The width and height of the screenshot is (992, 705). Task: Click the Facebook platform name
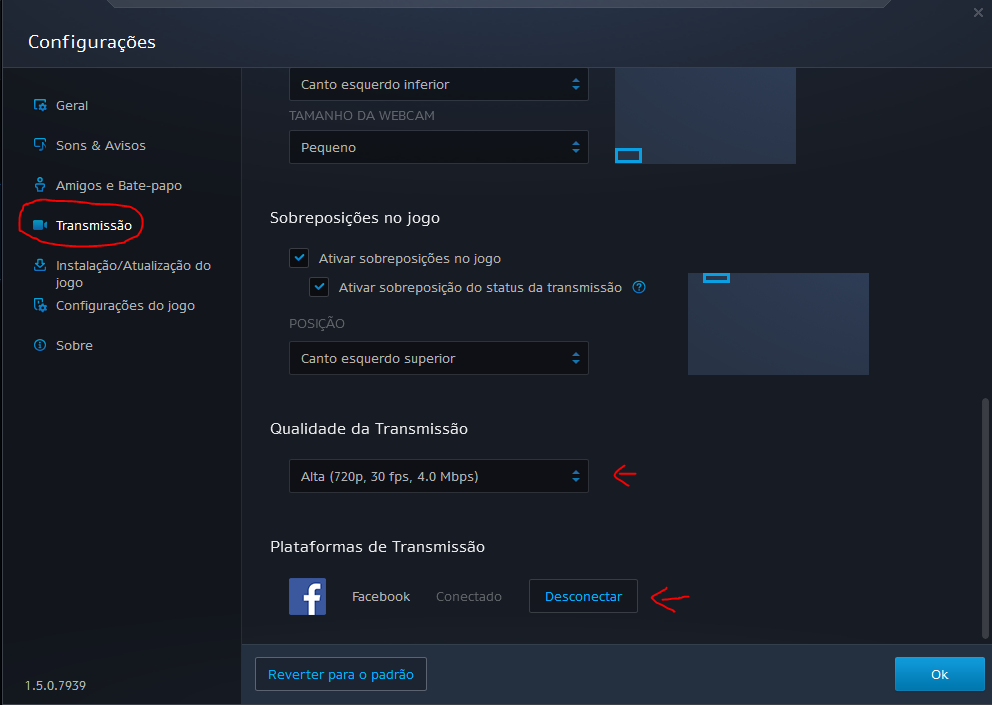click(x=381, y=596)
